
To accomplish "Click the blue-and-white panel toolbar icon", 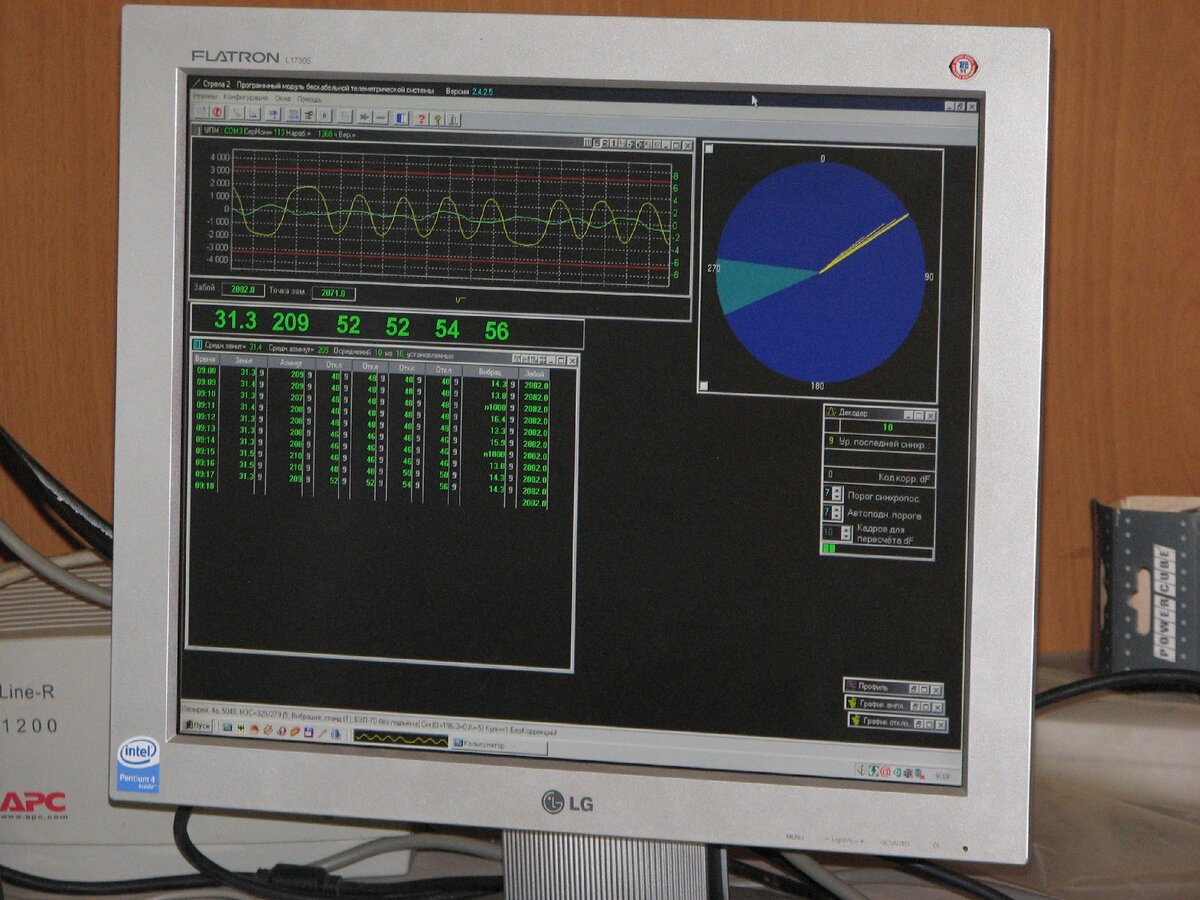I will (402, 118).
